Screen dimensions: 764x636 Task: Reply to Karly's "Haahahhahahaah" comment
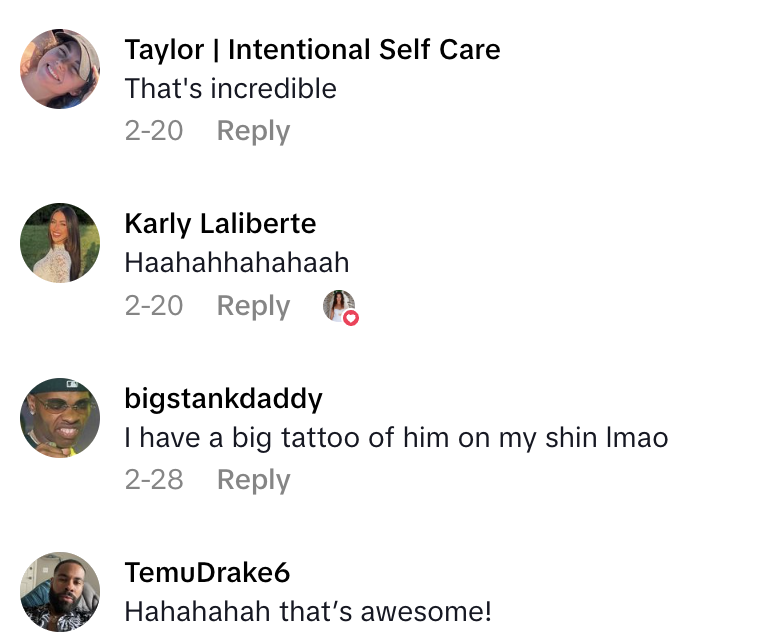[x=253, y=306]
